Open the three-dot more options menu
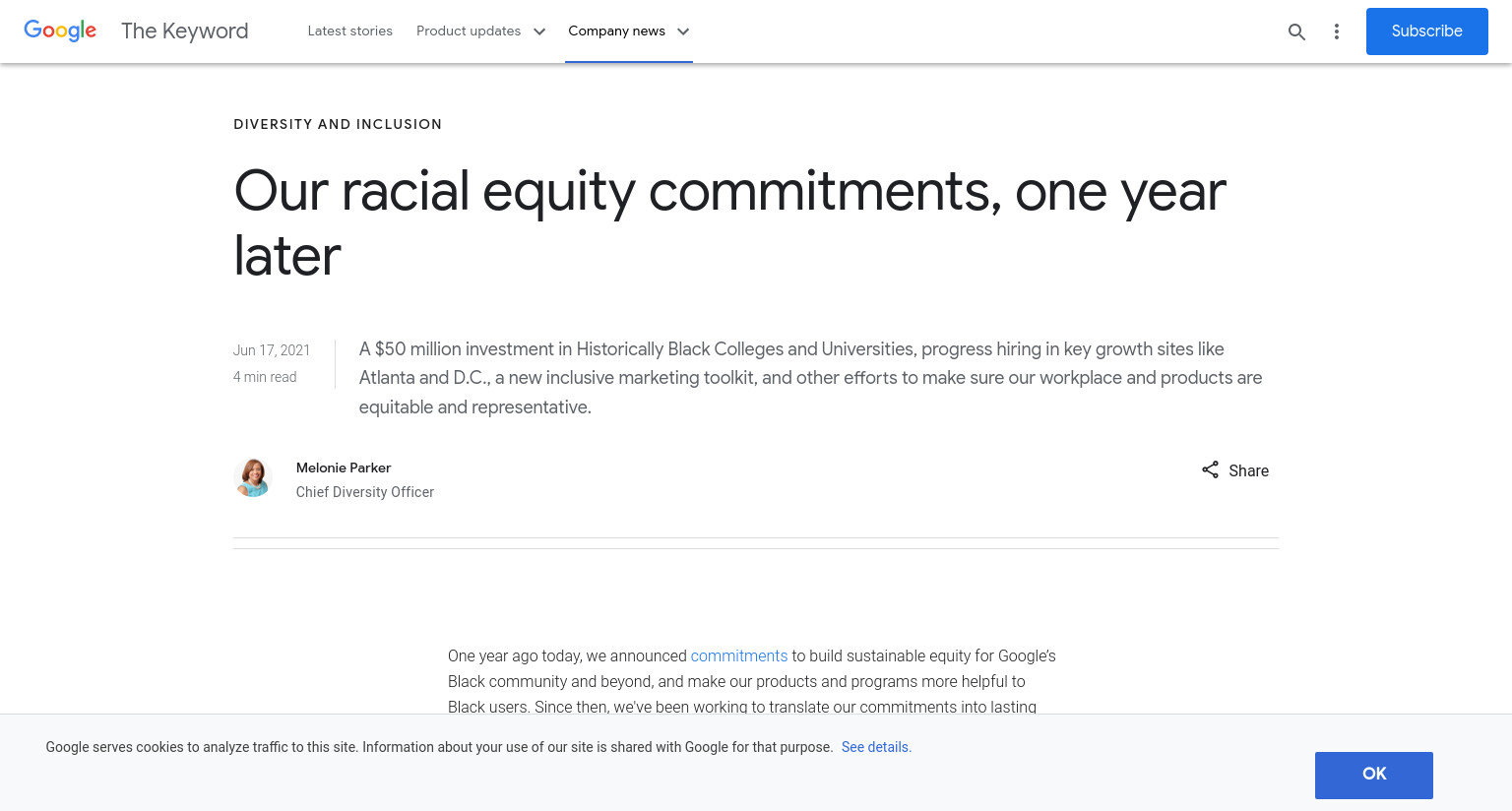Image resolution: width=1512 pixels, height=811 pixels. point(1336,31)
